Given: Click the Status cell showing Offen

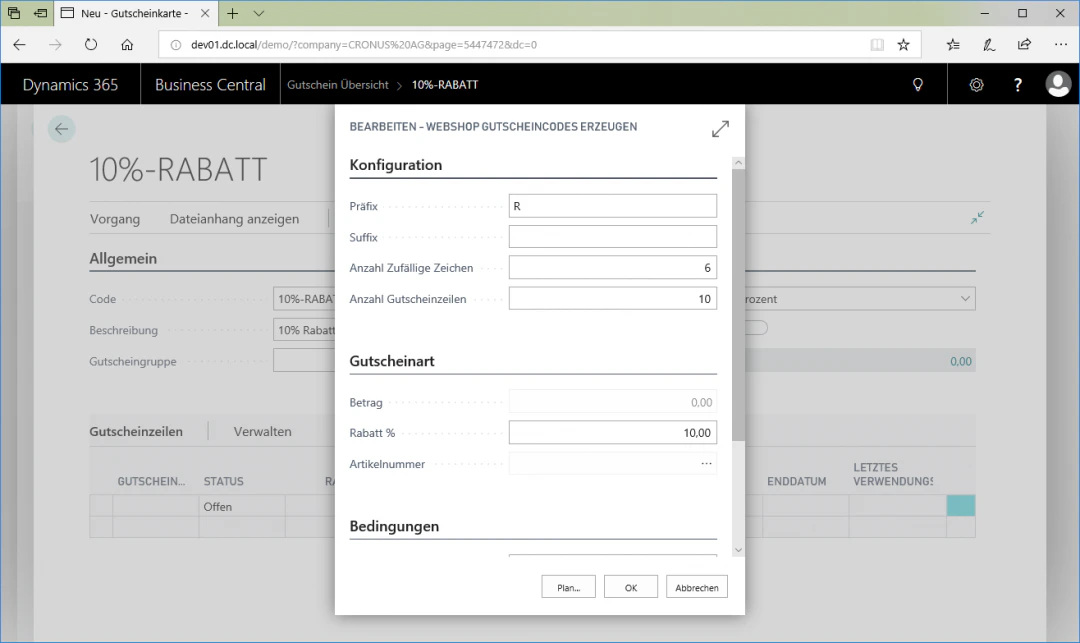Looking at the screenshot, I should 242,507.
